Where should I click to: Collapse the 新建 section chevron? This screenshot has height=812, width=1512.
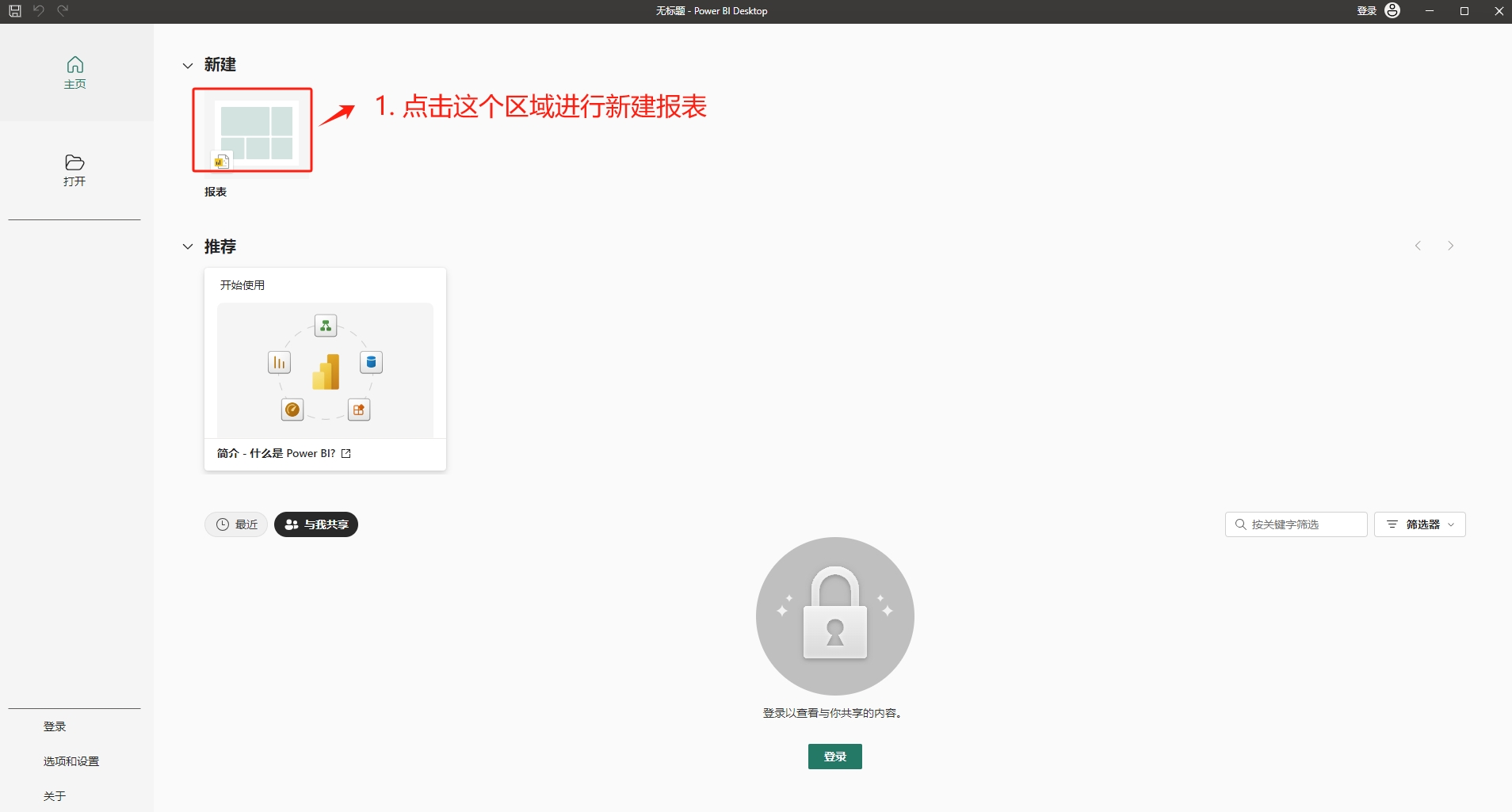pos(188,66)
